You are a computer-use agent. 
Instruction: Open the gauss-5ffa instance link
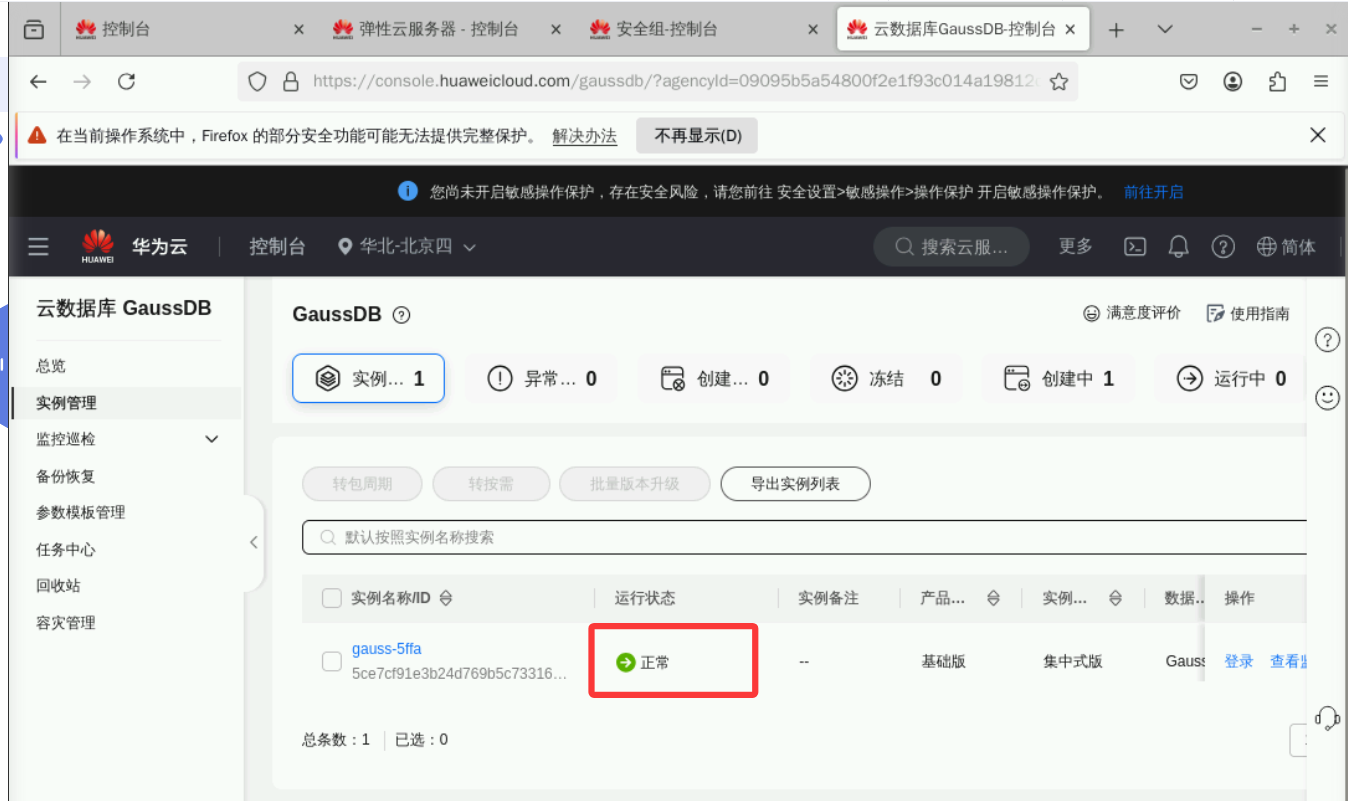[387, 649]
